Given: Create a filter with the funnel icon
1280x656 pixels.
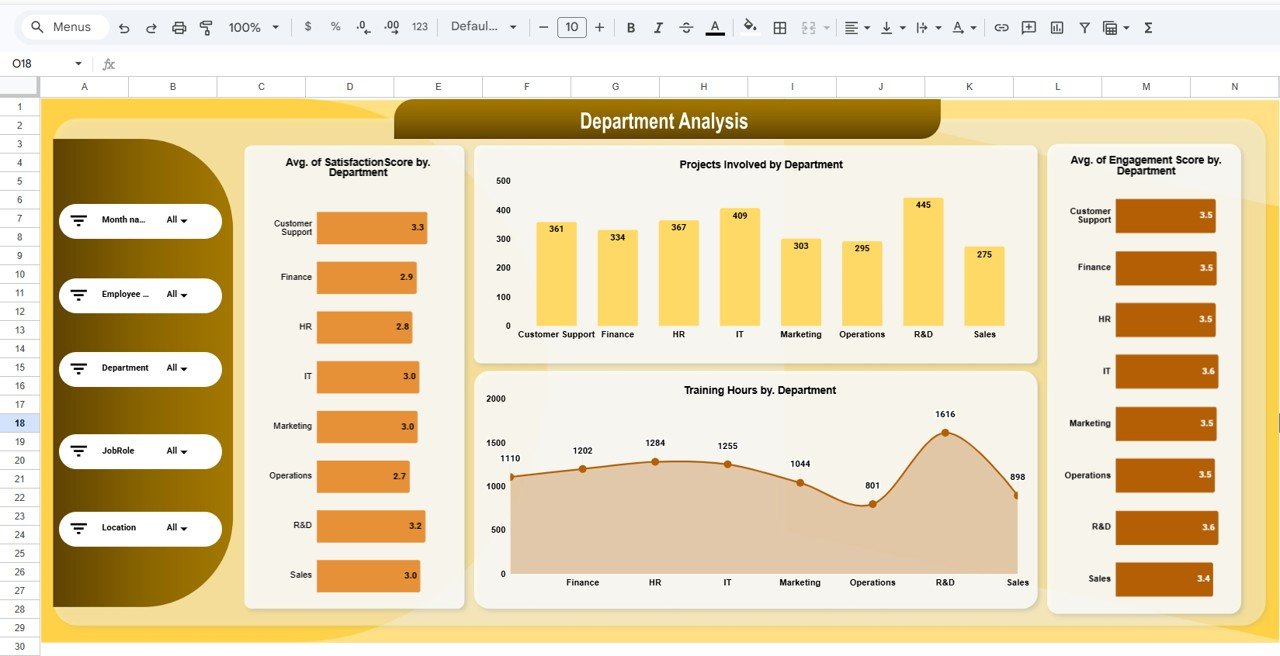Looking at the screenshot, I should coord(1084,28).
